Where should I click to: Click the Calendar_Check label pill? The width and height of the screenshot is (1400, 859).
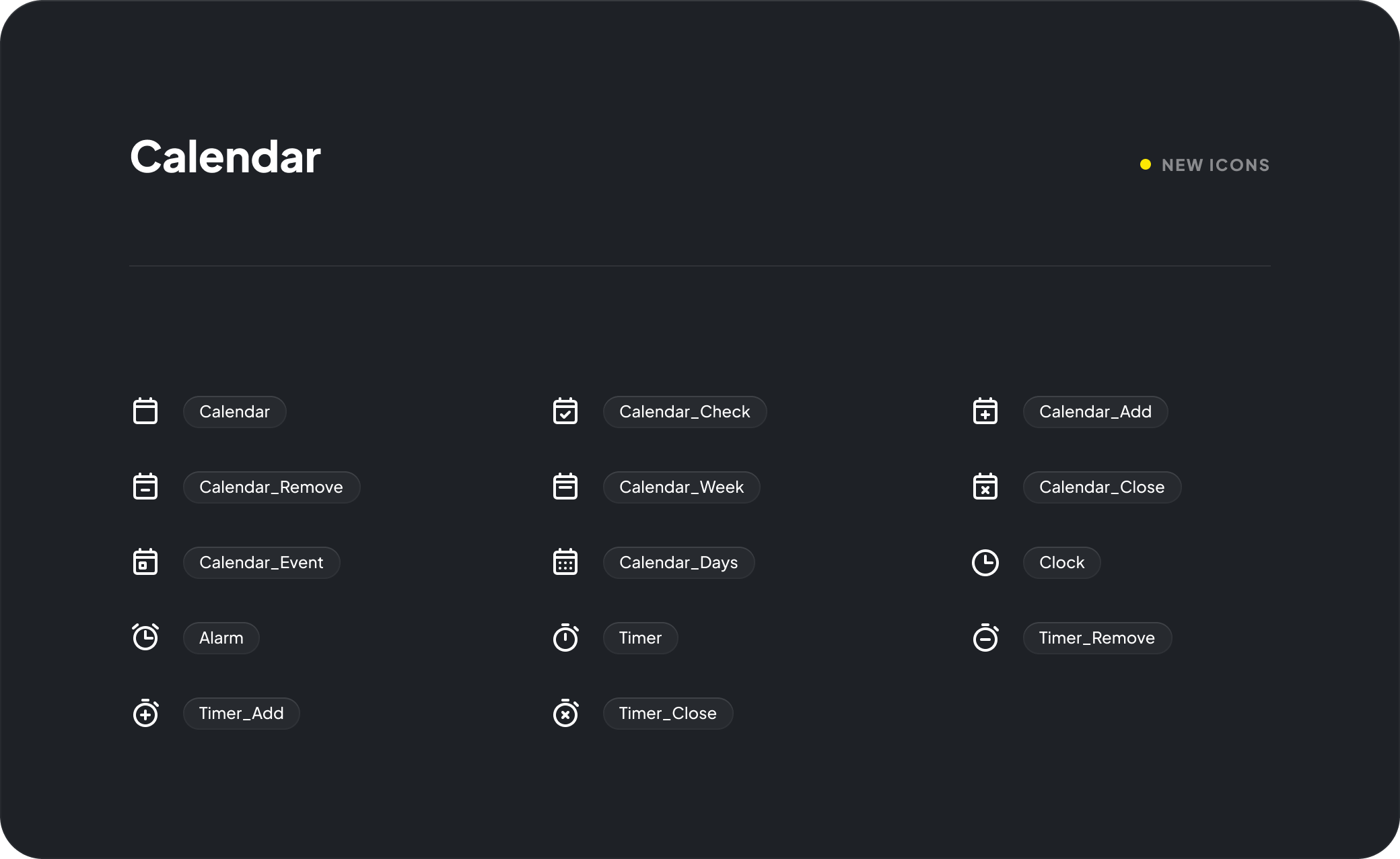(685, 412)
